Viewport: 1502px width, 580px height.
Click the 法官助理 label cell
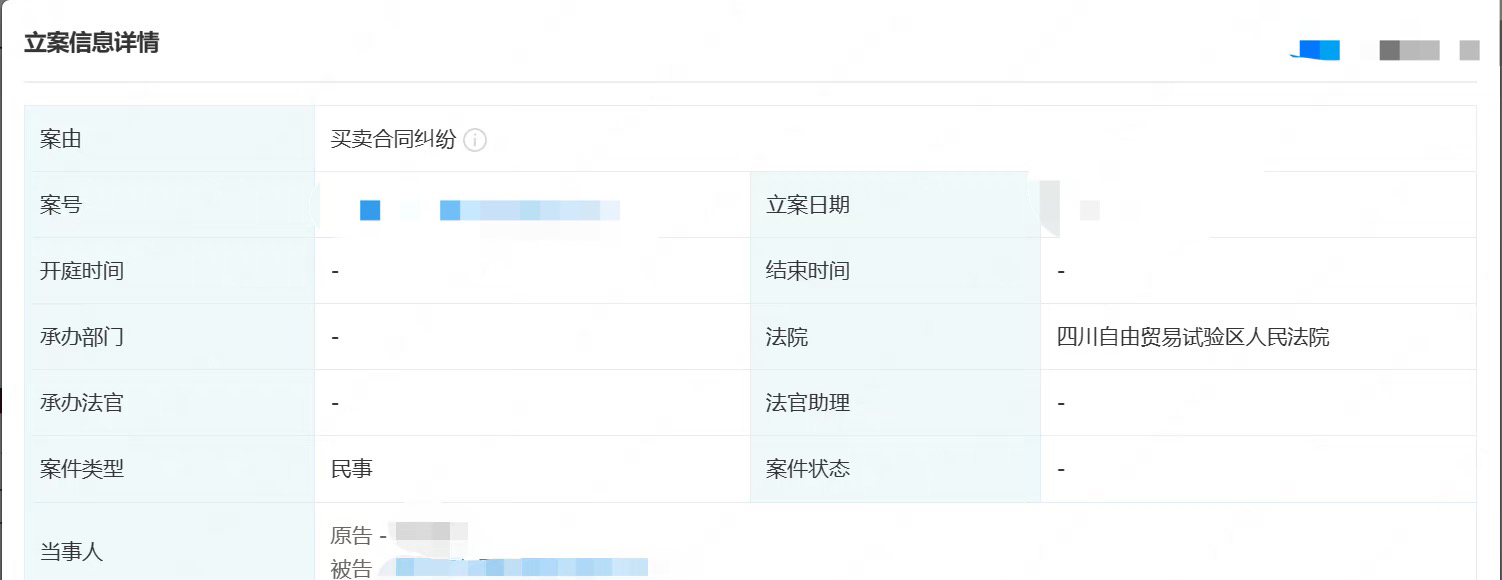(807, 403)
